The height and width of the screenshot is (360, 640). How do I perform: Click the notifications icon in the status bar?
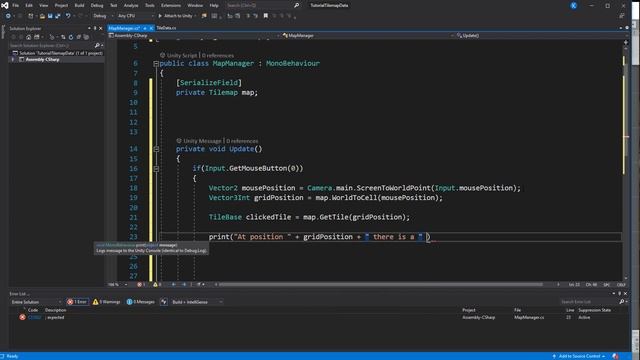click(616, 356)
